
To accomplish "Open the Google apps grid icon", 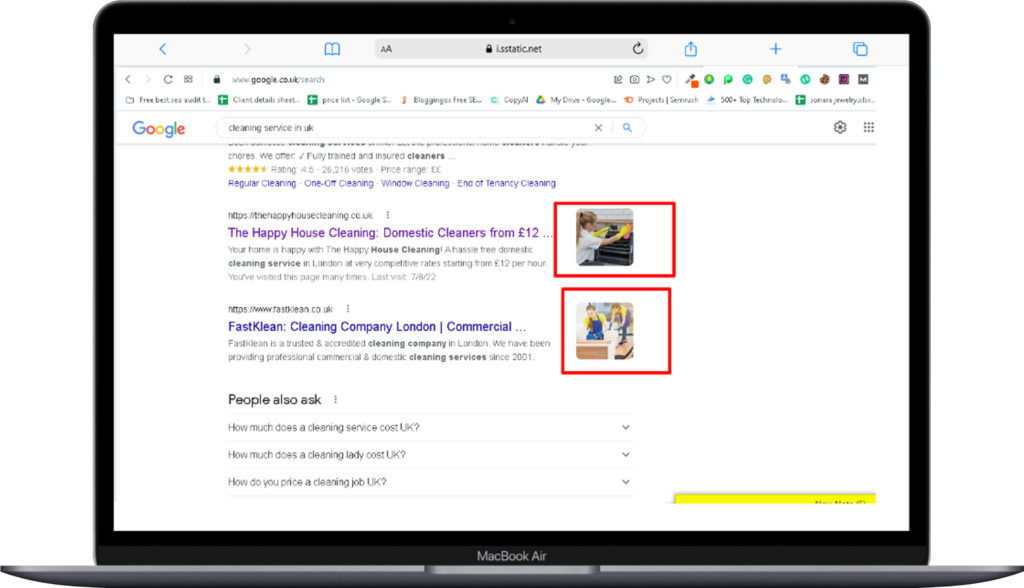I will pyautogui.click(x=868, y=127).
